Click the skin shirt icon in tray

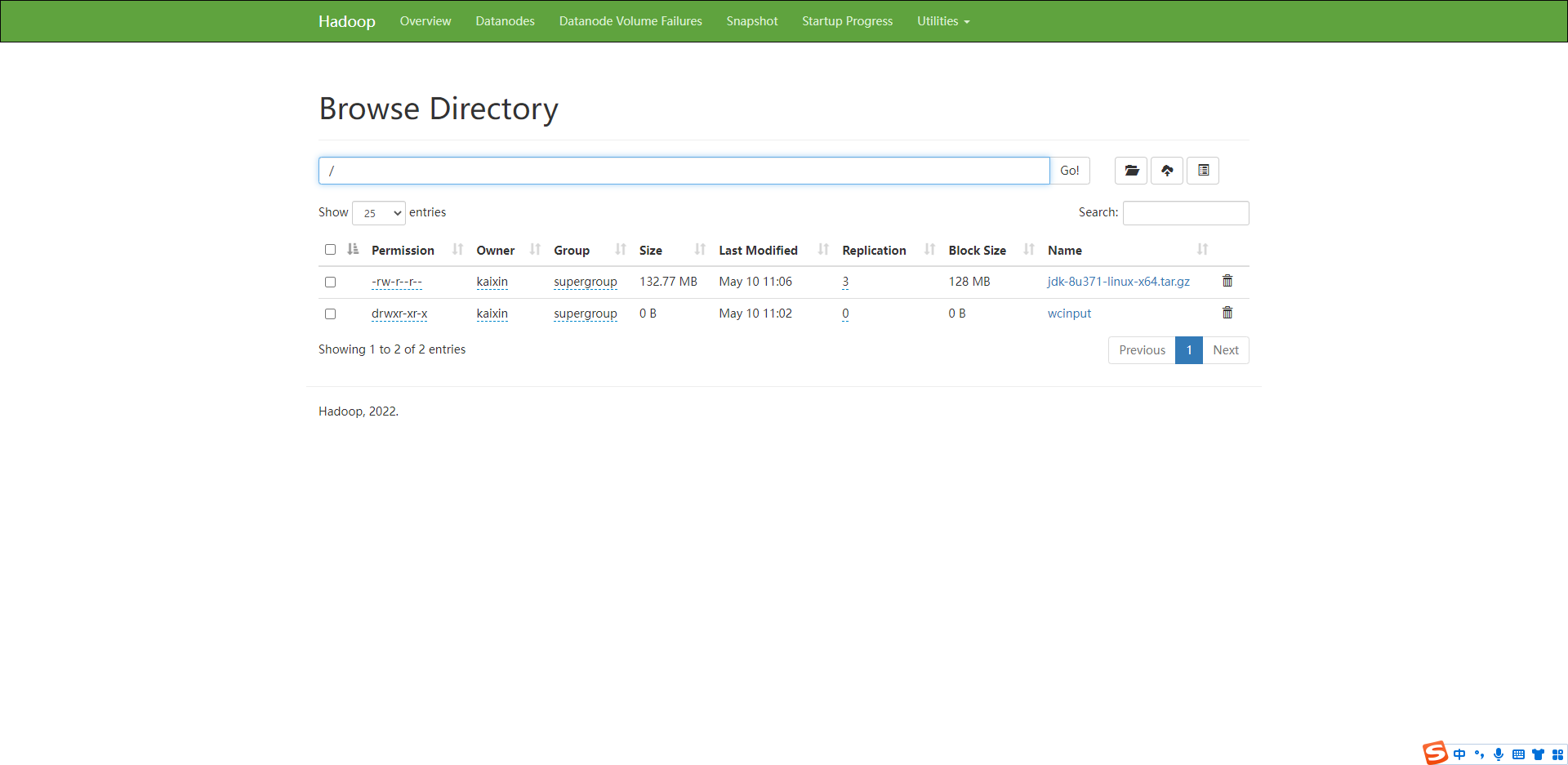click(x=1538, y=754)
